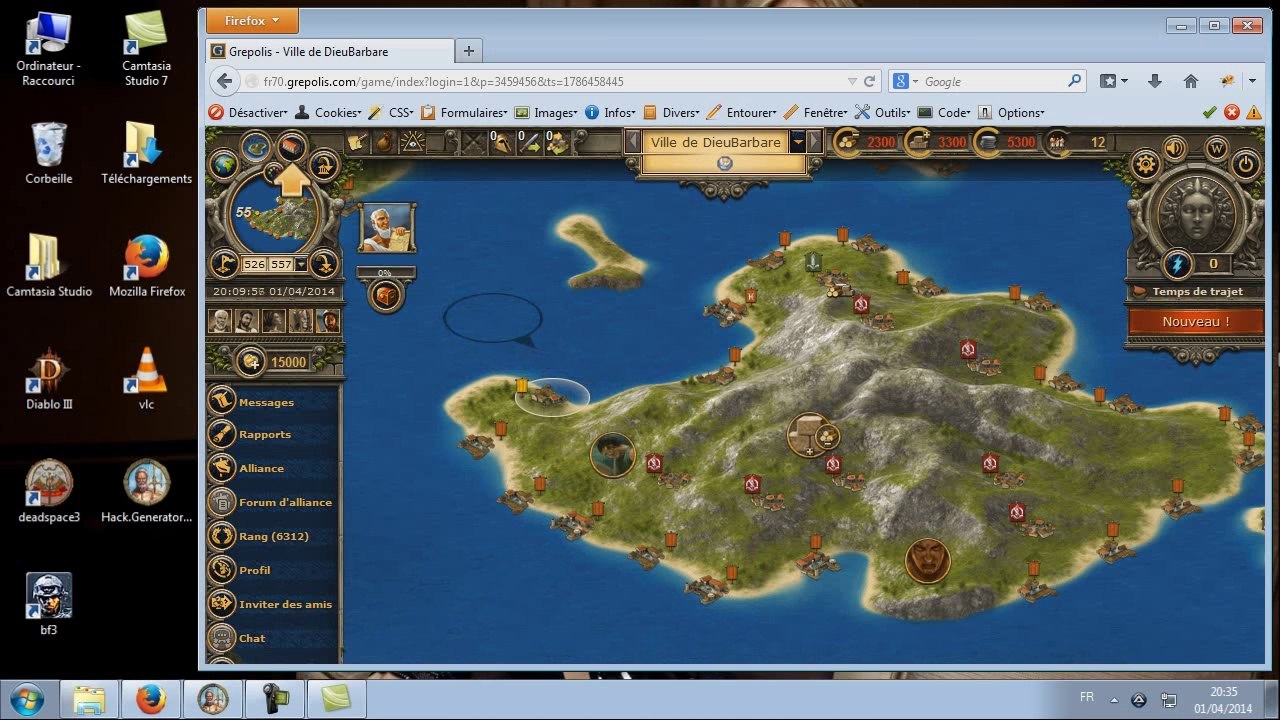Expand the Temps de trajet panel
This screenshot has width=1280, height=720.
[1196, 291]
